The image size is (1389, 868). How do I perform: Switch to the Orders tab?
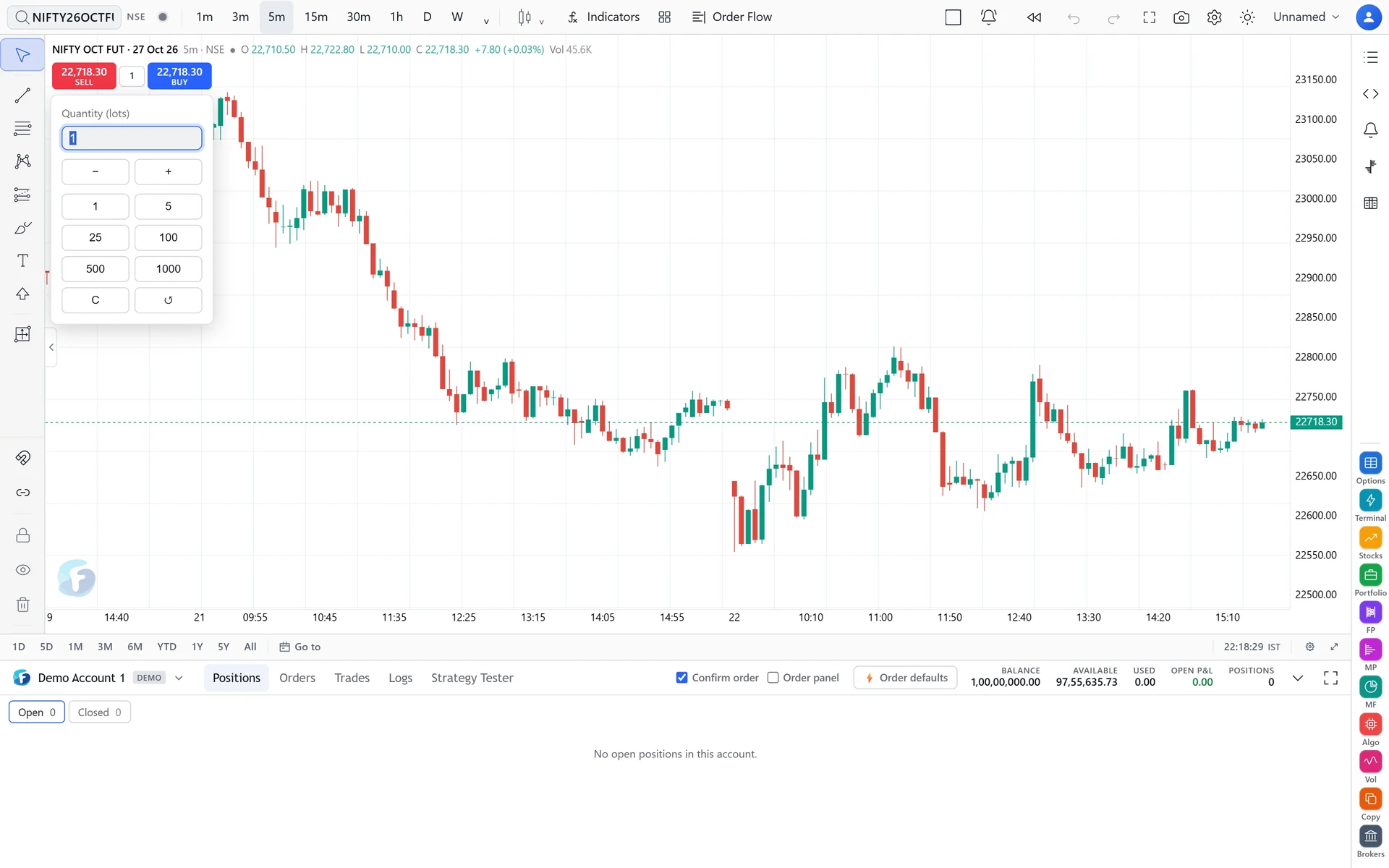coord(297,678)
